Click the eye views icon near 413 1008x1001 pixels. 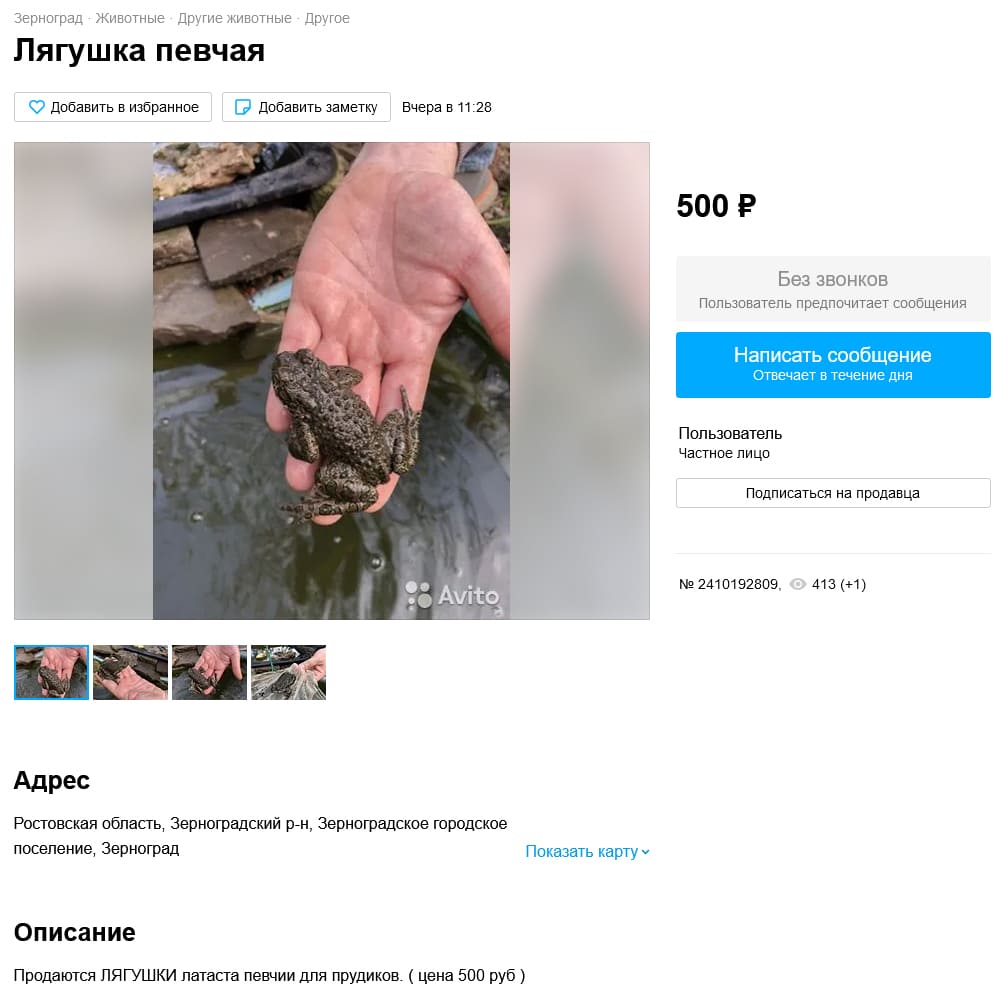click(x=797, y=584)
